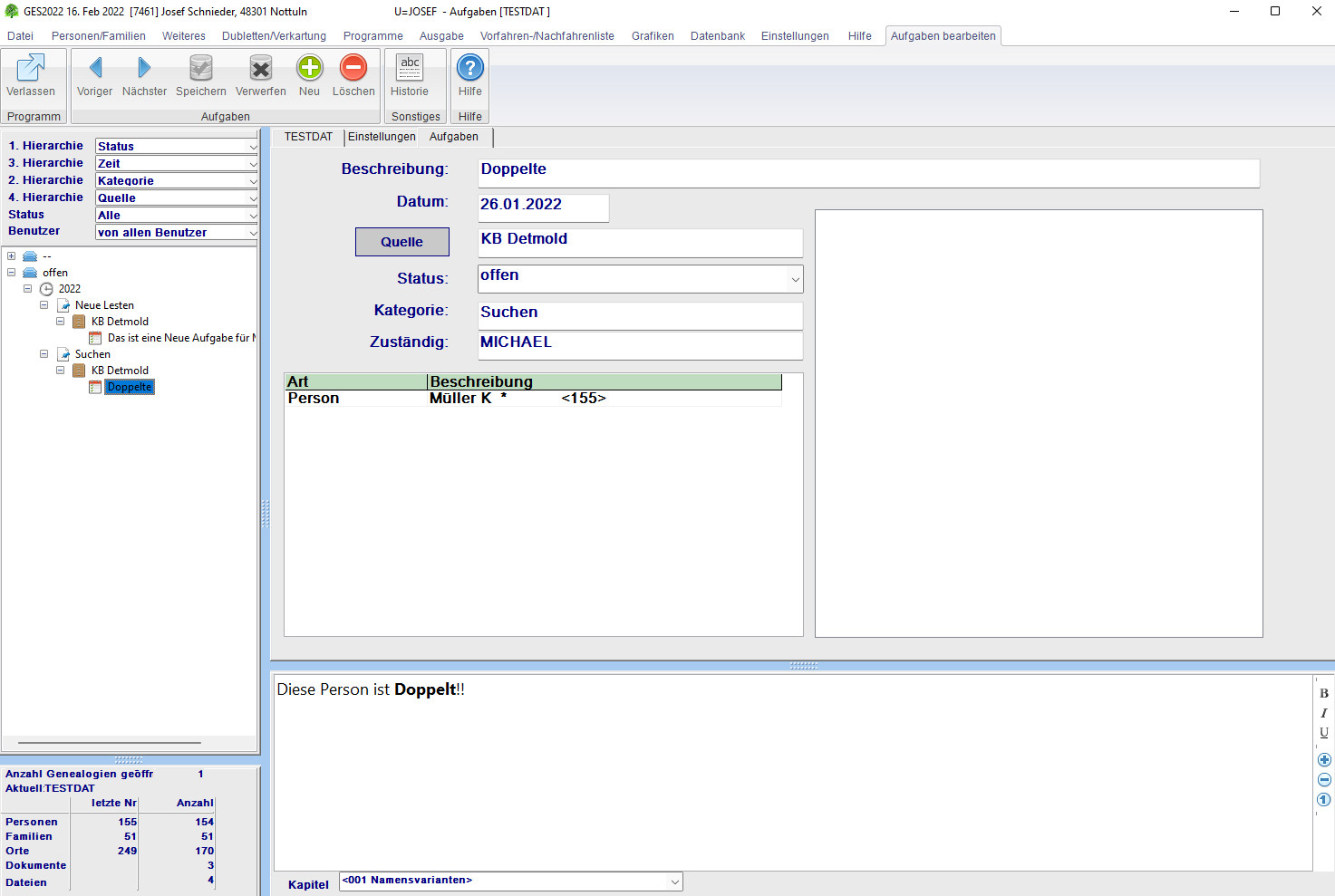Screen dimensions: 1335x896
Task: Toggle italic formatting in text editor
Action: 1324,713
